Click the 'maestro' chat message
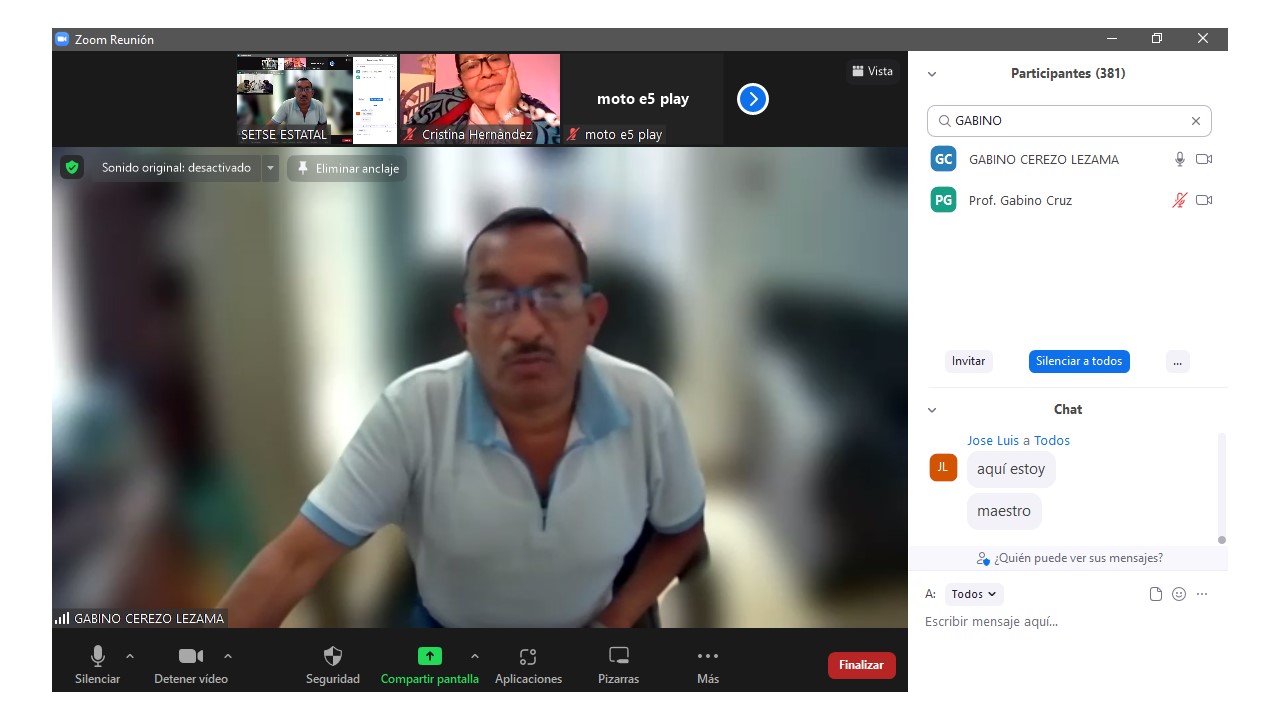Viewport: 1280px width, 720px height. (1004, 511)
